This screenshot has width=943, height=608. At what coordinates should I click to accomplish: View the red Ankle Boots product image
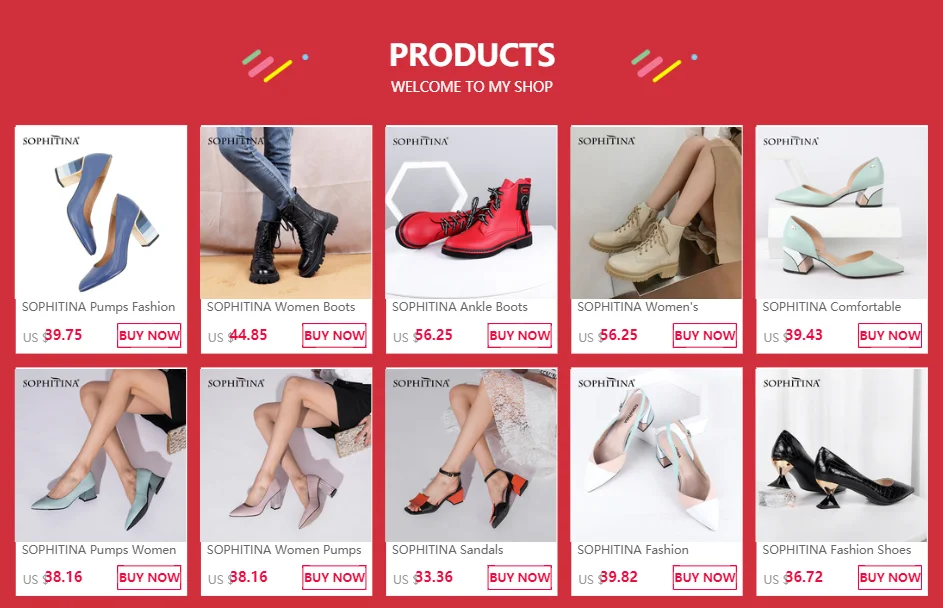[472, 212]
